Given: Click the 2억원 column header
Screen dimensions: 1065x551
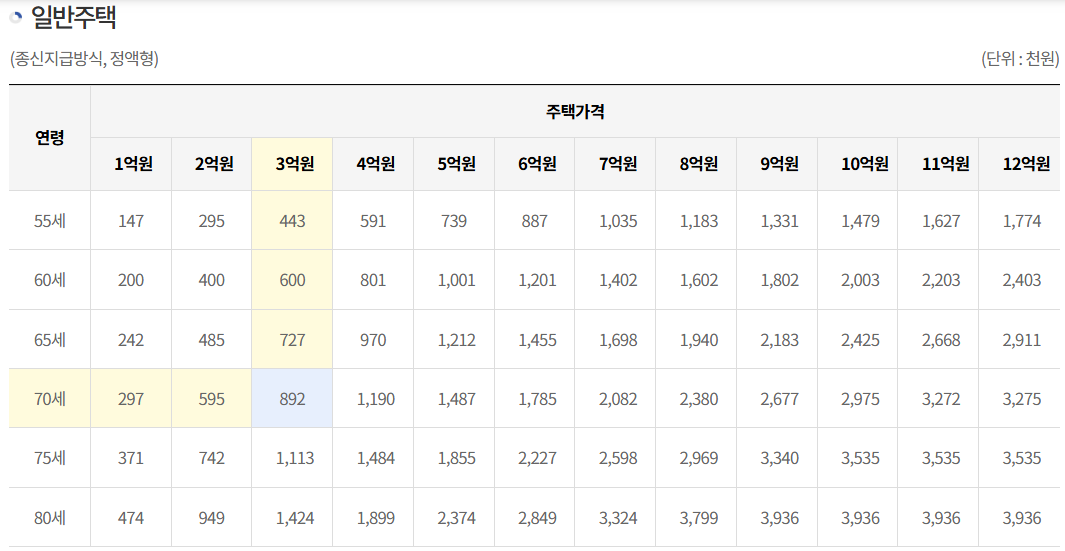Looking at the screenshot, I should (x=212, y=164).
